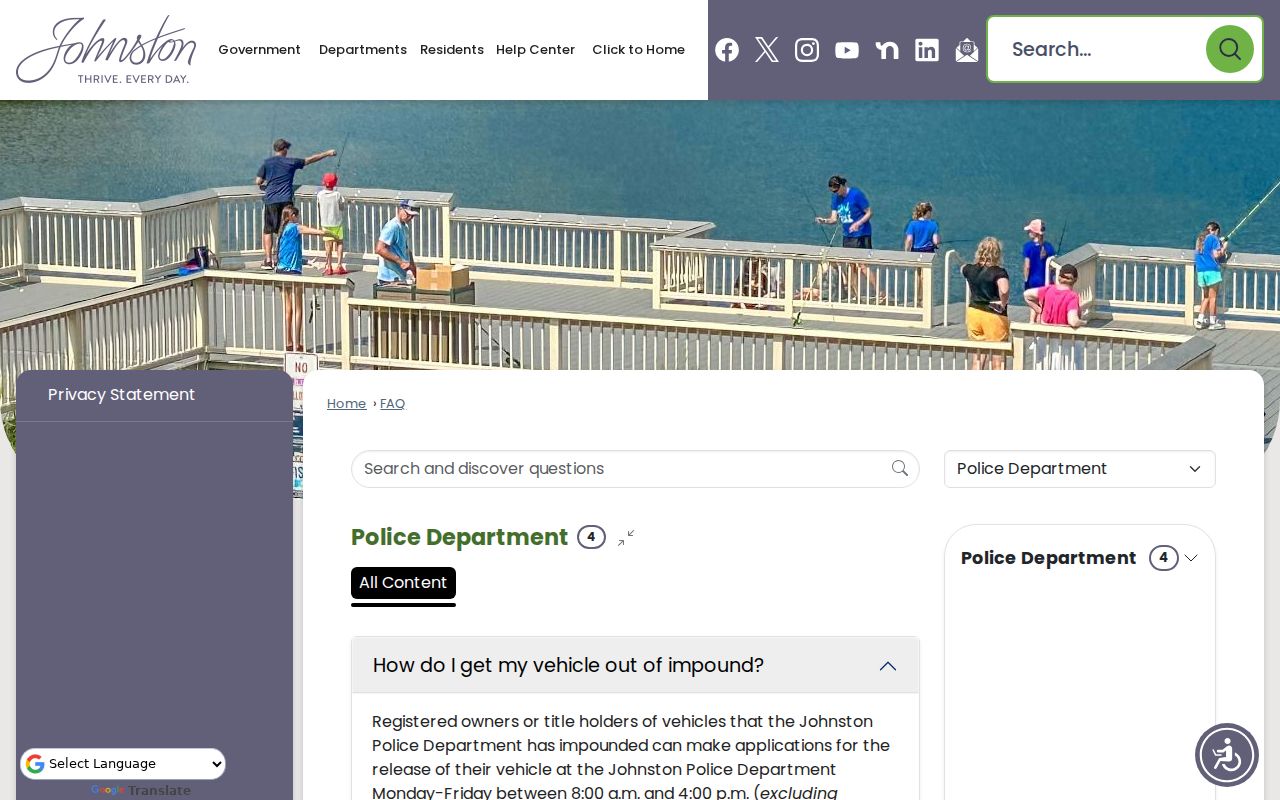The height and width of the screenshot is (800, 1280).
Task: Click the Police Department sidebar title
Action: coord(1048,558)
